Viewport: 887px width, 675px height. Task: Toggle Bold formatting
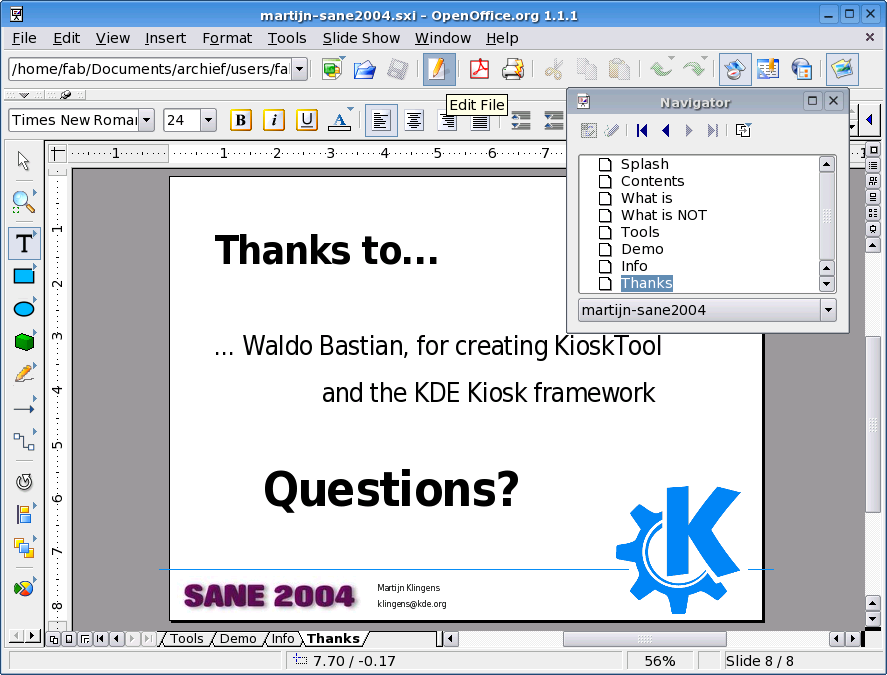(240, 120)
